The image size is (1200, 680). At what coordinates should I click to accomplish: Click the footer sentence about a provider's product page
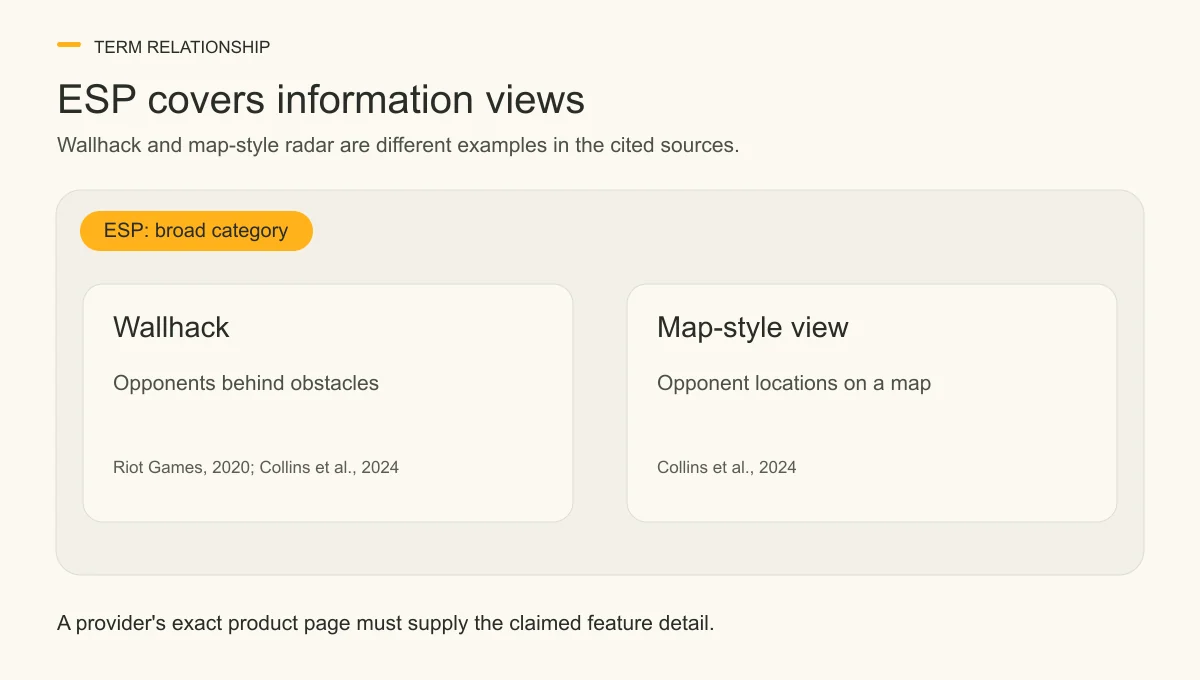[x=386, y=623]
